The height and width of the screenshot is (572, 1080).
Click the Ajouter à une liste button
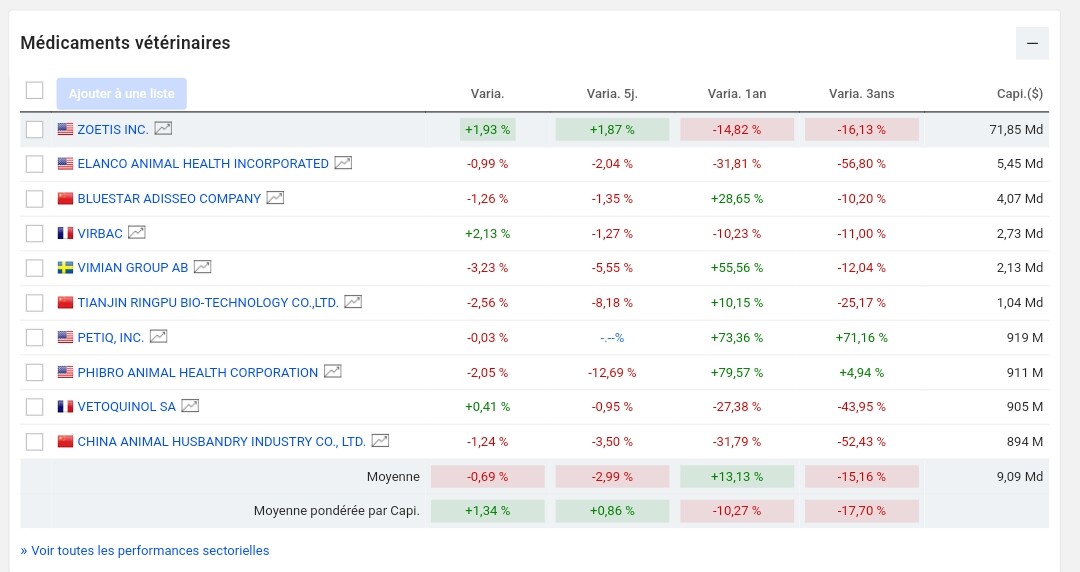[x=121, y=94]
